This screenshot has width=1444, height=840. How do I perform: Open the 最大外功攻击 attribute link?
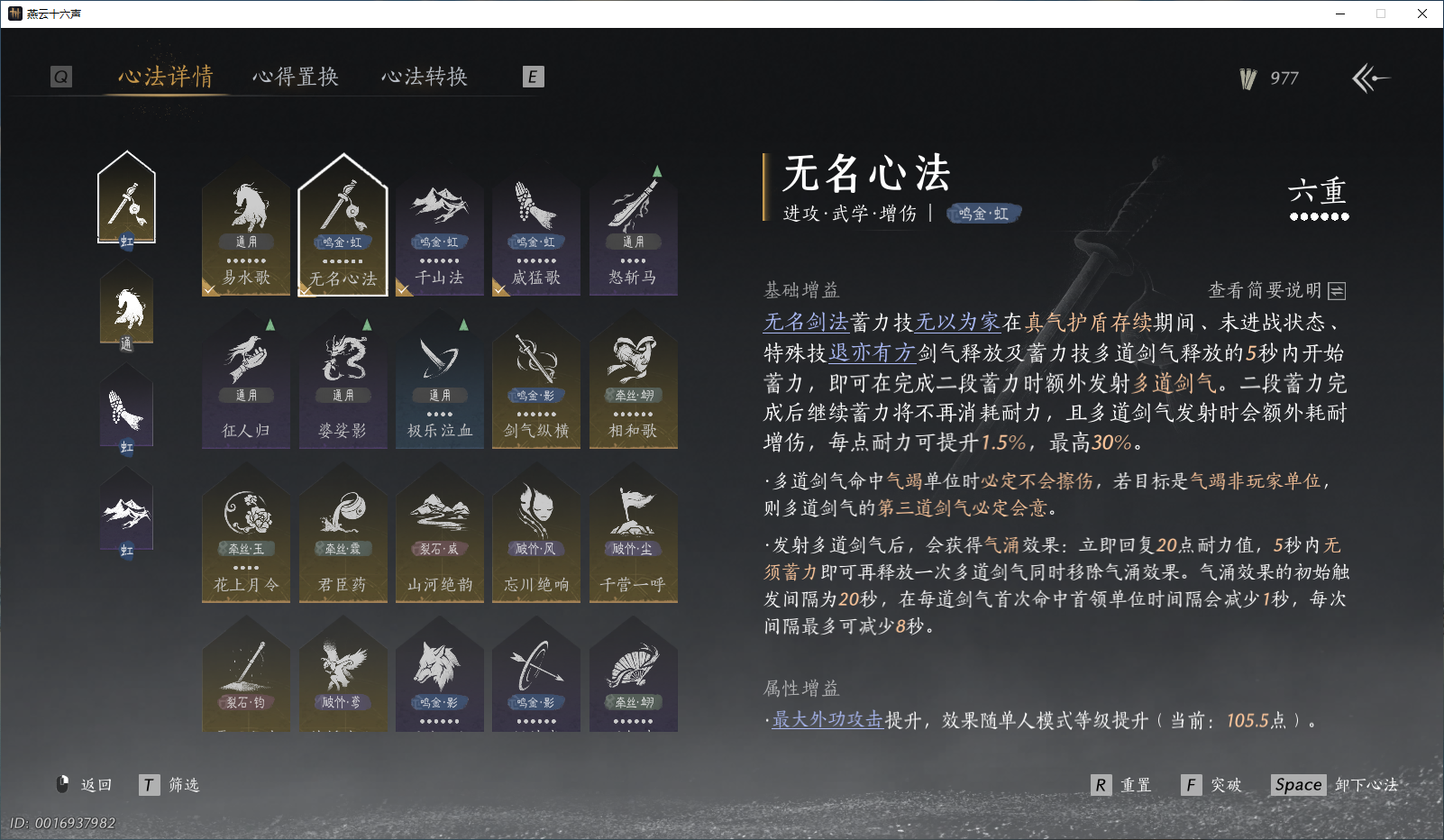(x=827, y=720)
